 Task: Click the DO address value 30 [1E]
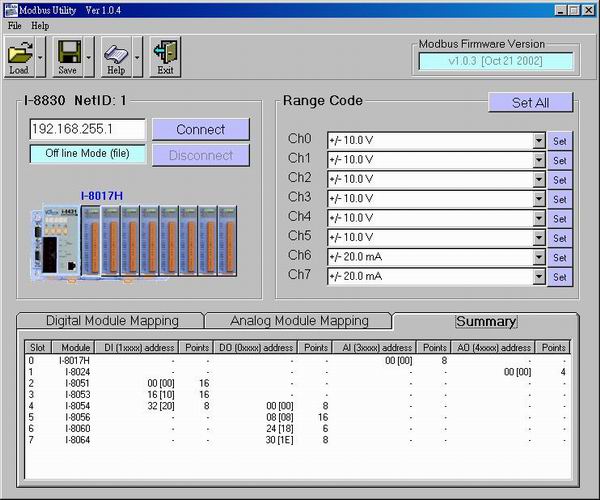click(280, 440)
